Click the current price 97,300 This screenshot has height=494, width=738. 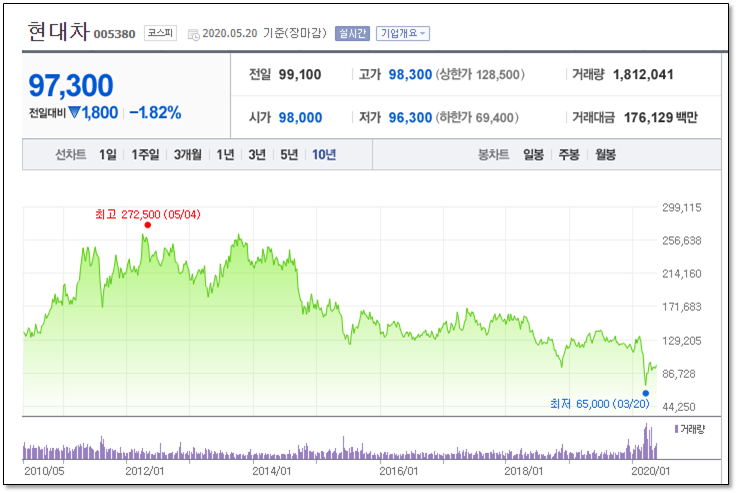point(71,85)
